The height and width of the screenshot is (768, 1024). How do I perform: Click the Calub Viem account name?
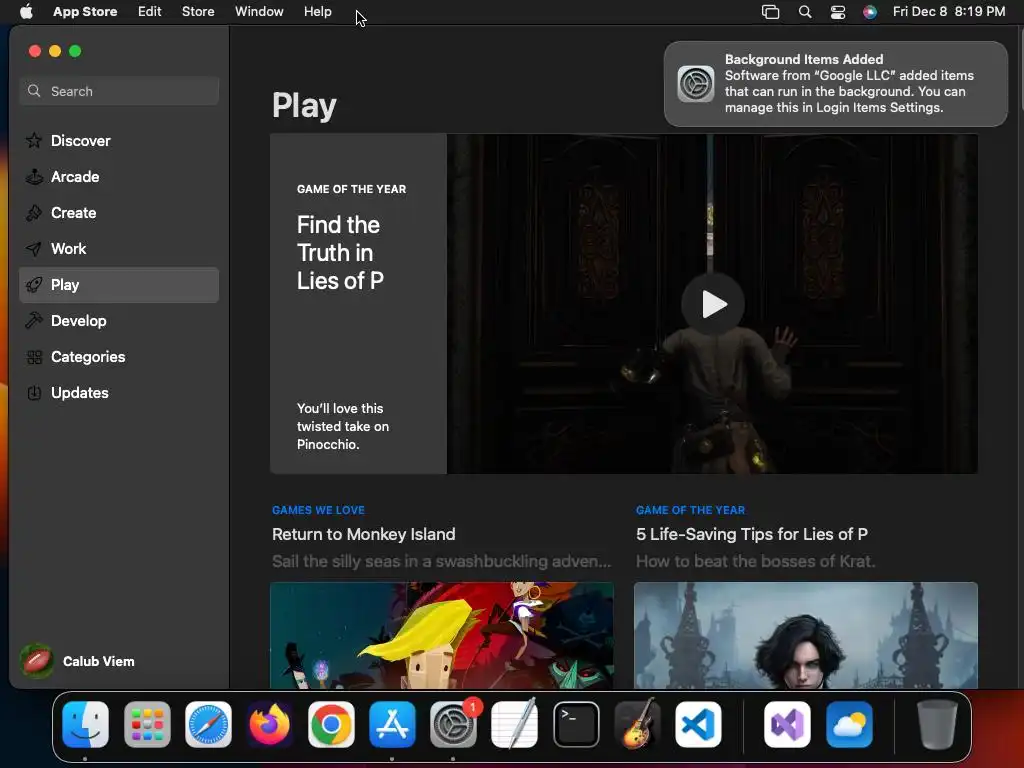click(99, 661)
